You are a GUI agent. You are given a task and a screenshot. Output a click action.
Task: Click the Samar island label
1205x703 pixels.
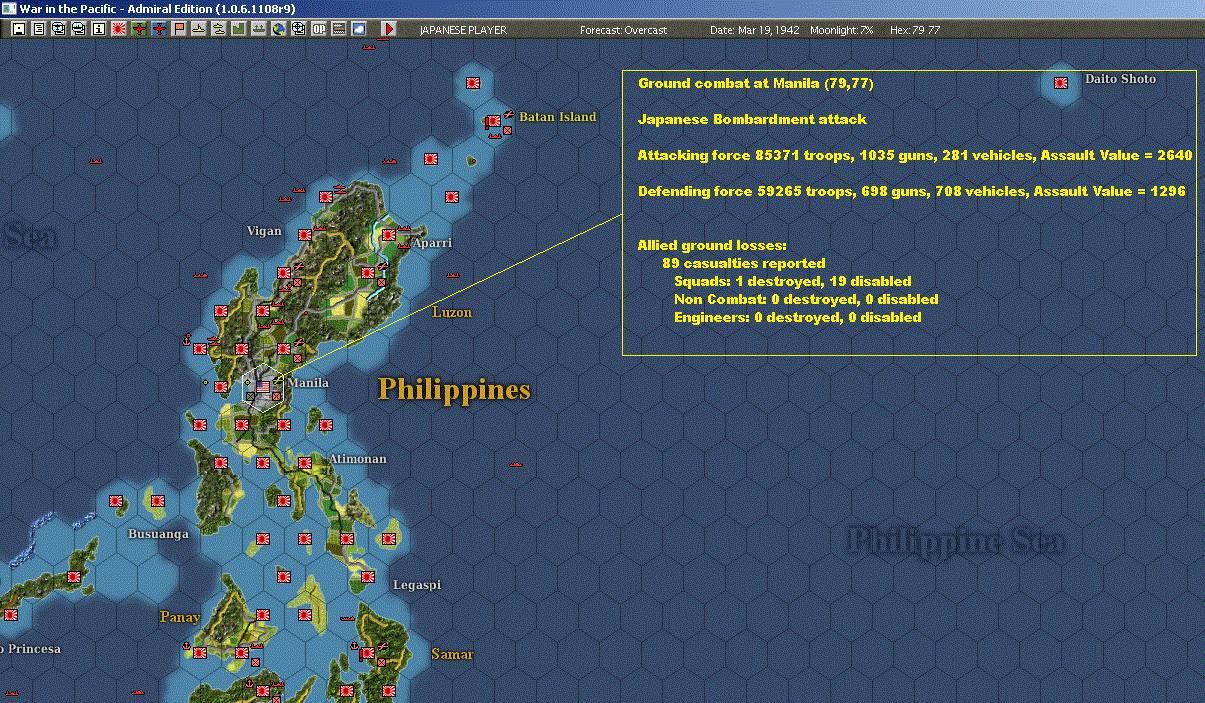tap(452, 654)
